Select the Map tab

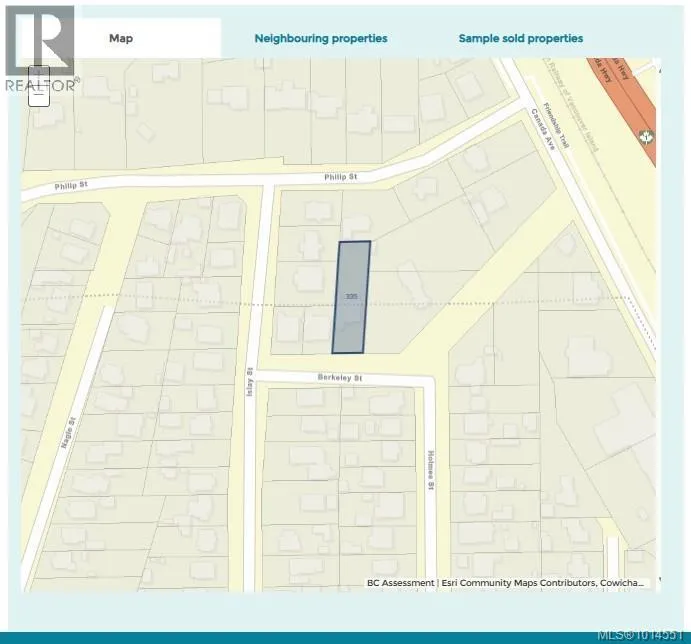tap(121, 38)
